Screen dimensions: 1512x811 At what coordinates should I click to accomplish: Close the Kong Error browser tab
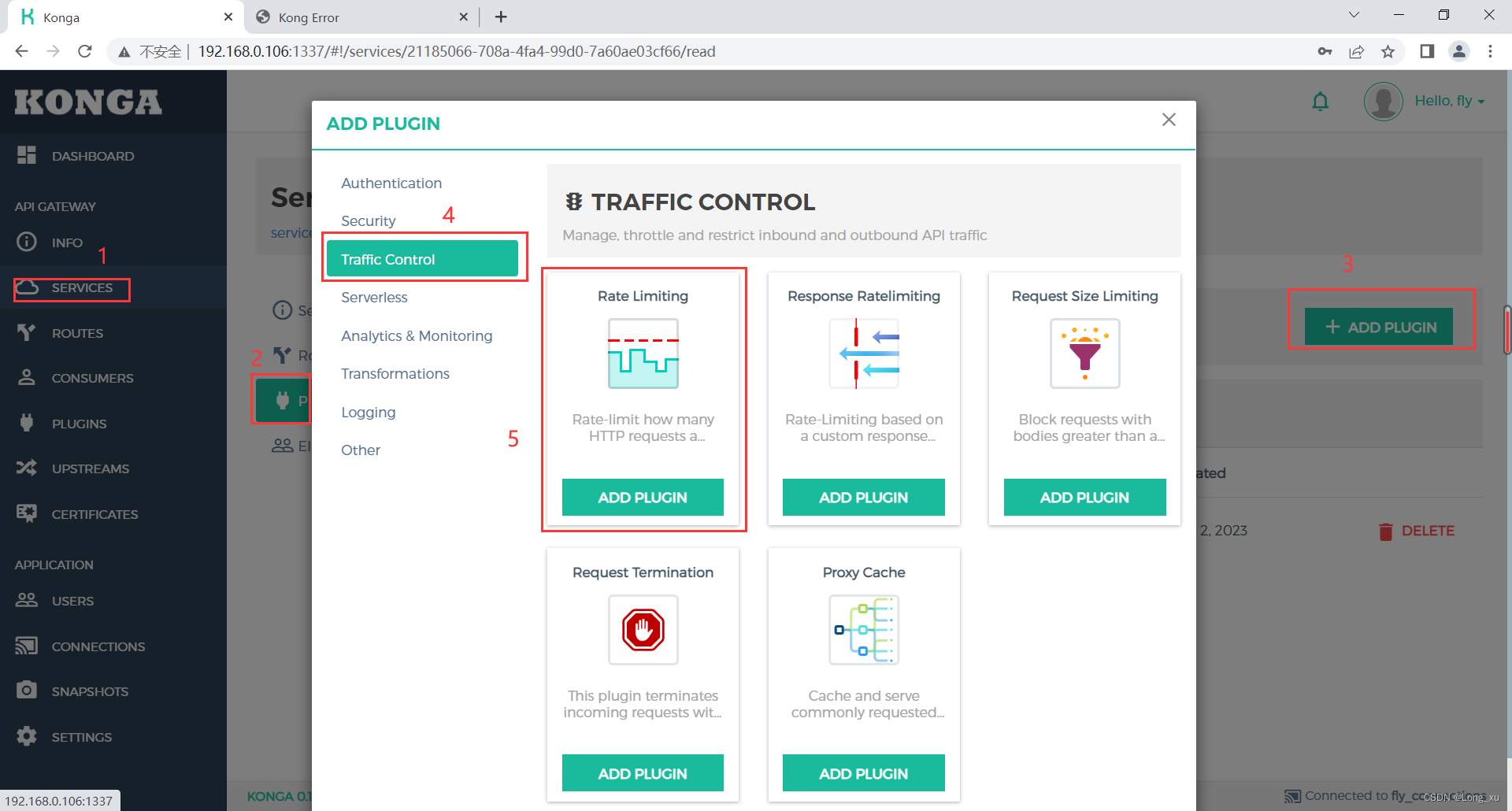click(x=463, y=17)
